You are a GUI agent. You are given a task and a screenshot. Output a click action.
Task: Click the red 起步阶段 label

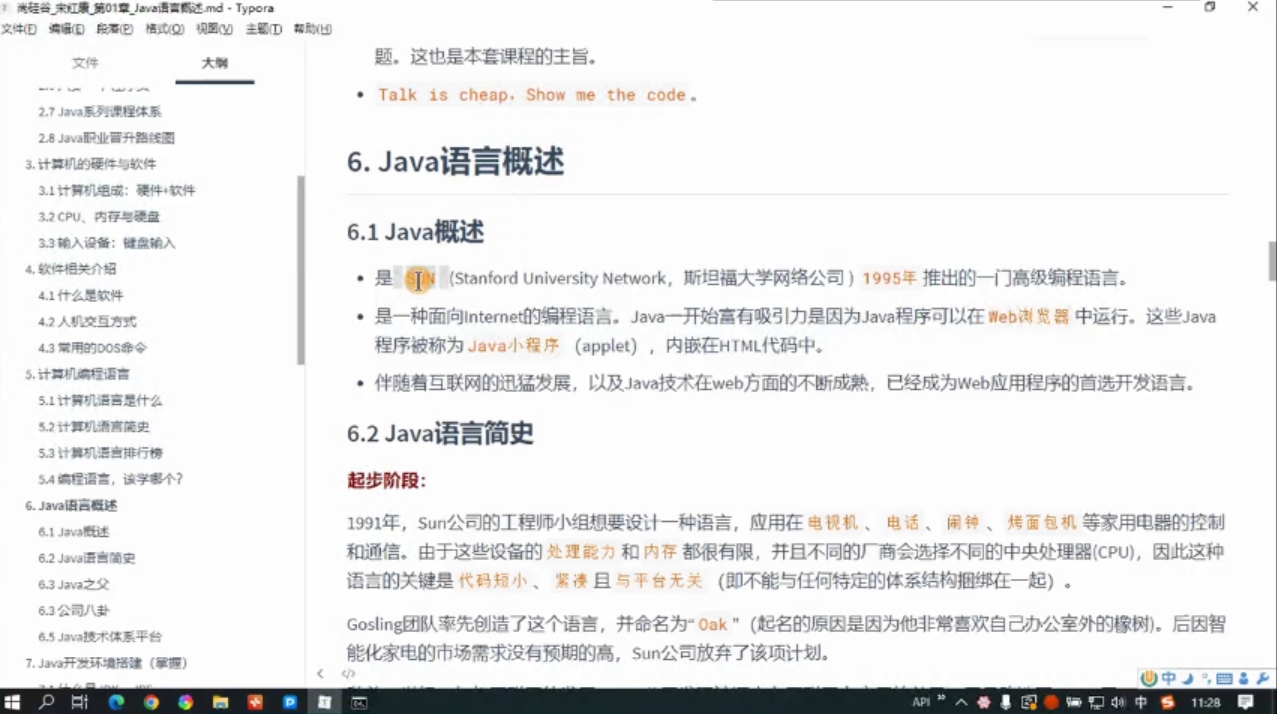click(386, 481)
